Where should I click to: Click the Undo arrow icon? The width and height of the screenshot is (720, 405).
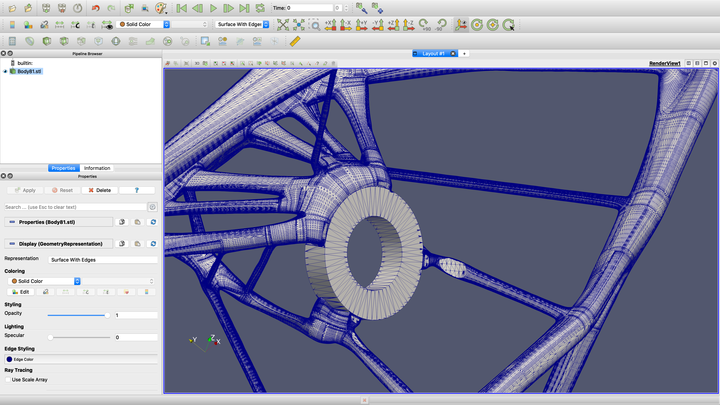96,8
